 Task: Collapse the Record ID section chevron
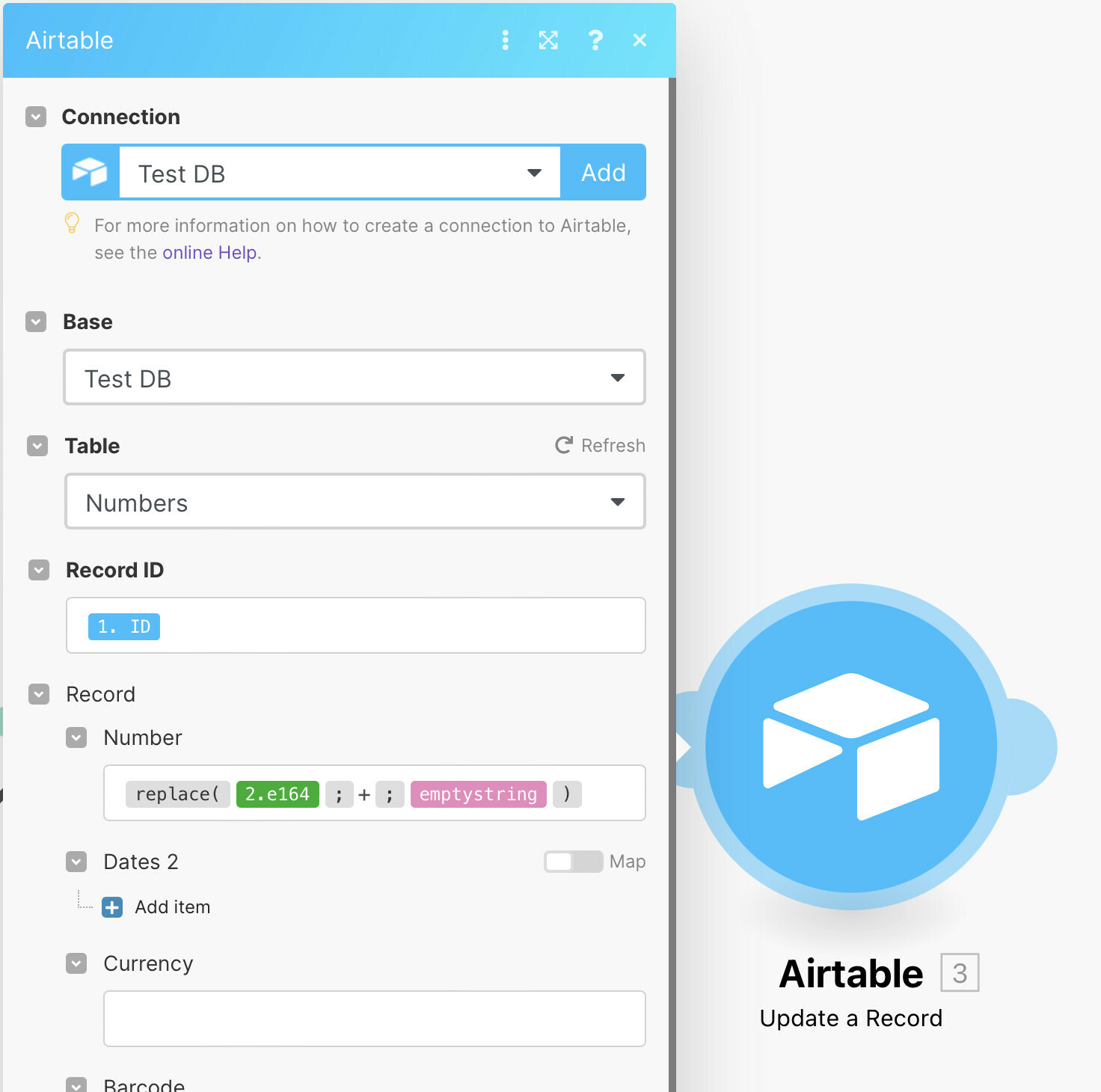click(39, 570)
